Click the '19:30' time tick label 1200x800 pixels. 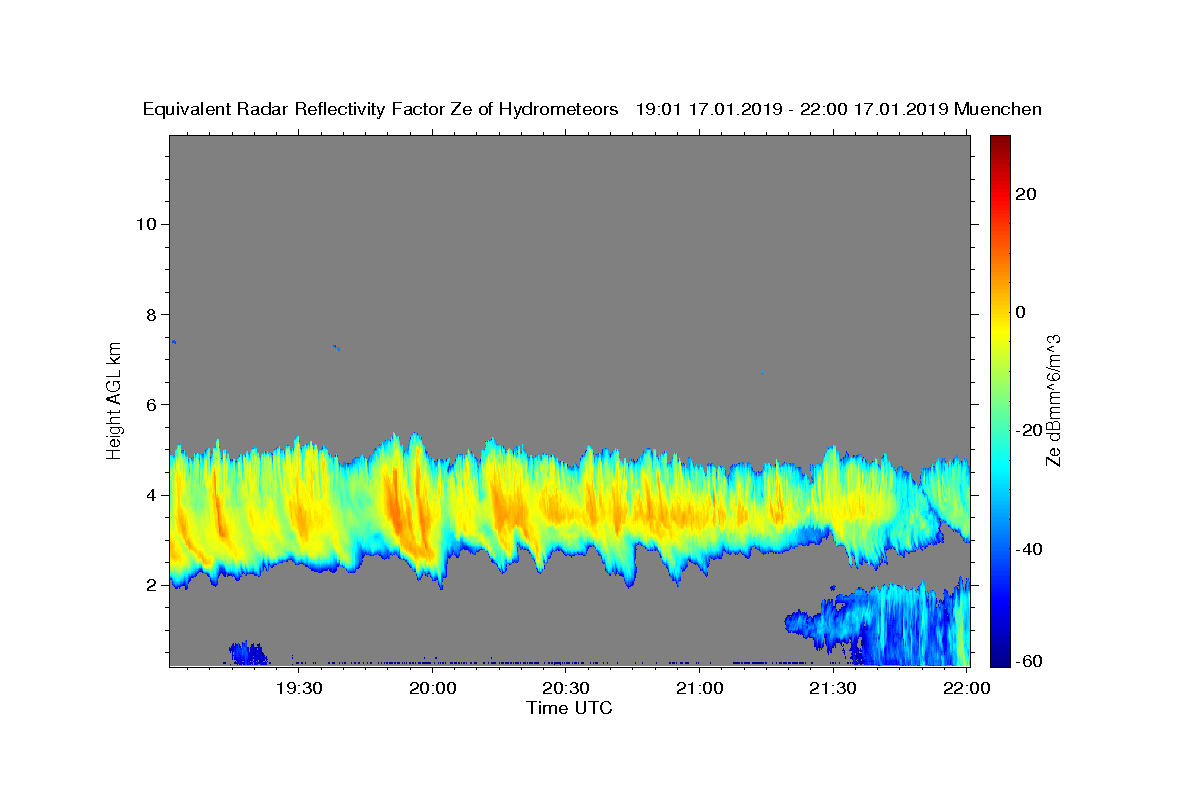[298, 688]
